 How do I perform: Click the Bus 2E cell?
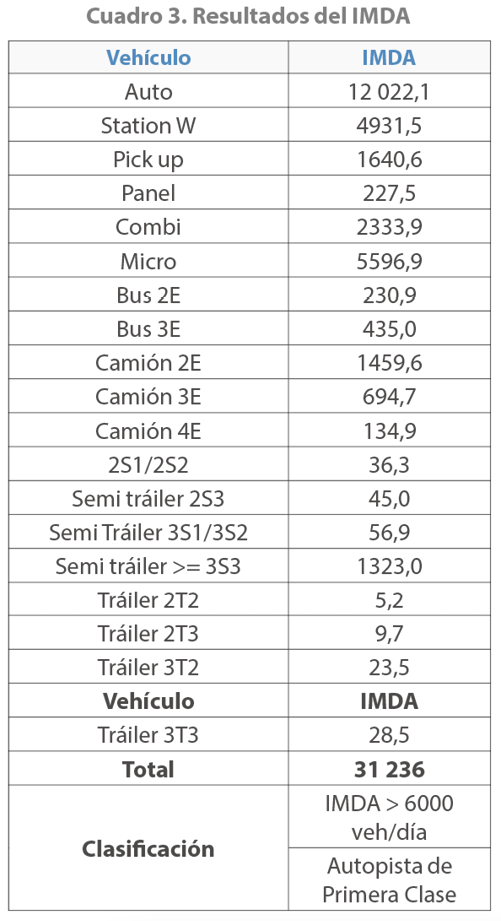point(148,295)
